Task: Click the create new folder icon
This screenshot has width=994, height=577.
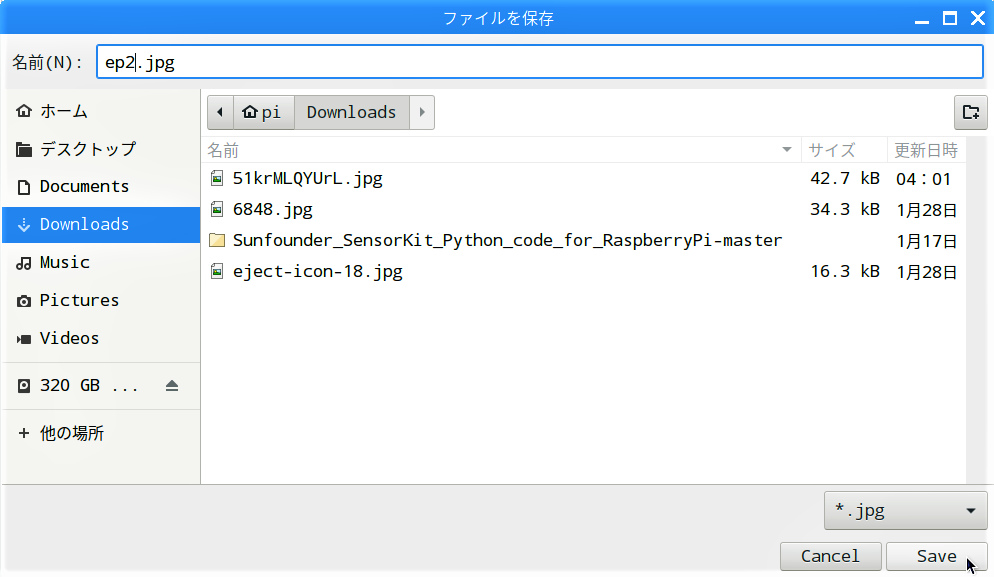Action: (x=971, y=112)
